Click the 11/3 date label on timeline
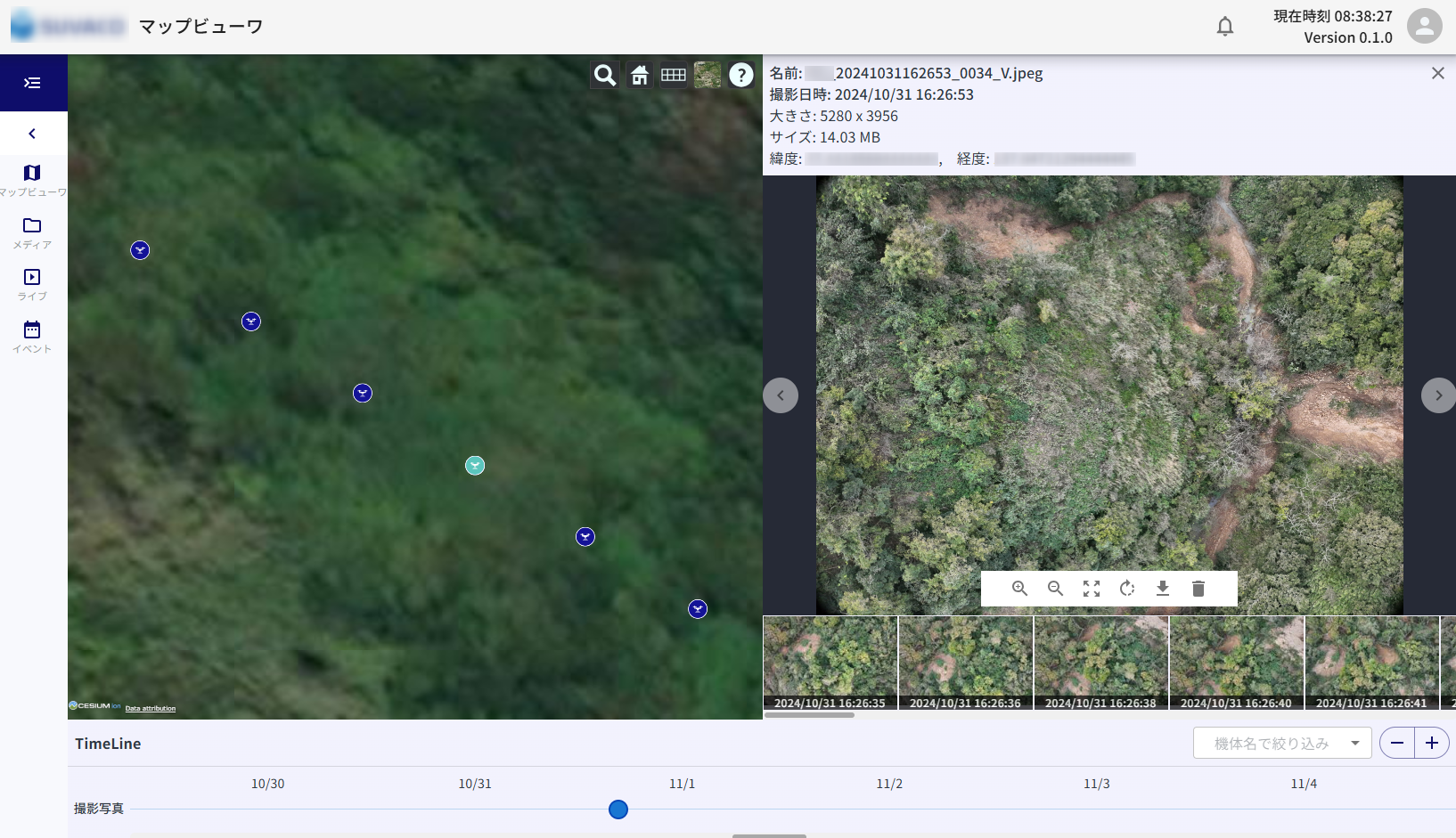This screenshot has width=1456, height=838. tap(1097, 784)
